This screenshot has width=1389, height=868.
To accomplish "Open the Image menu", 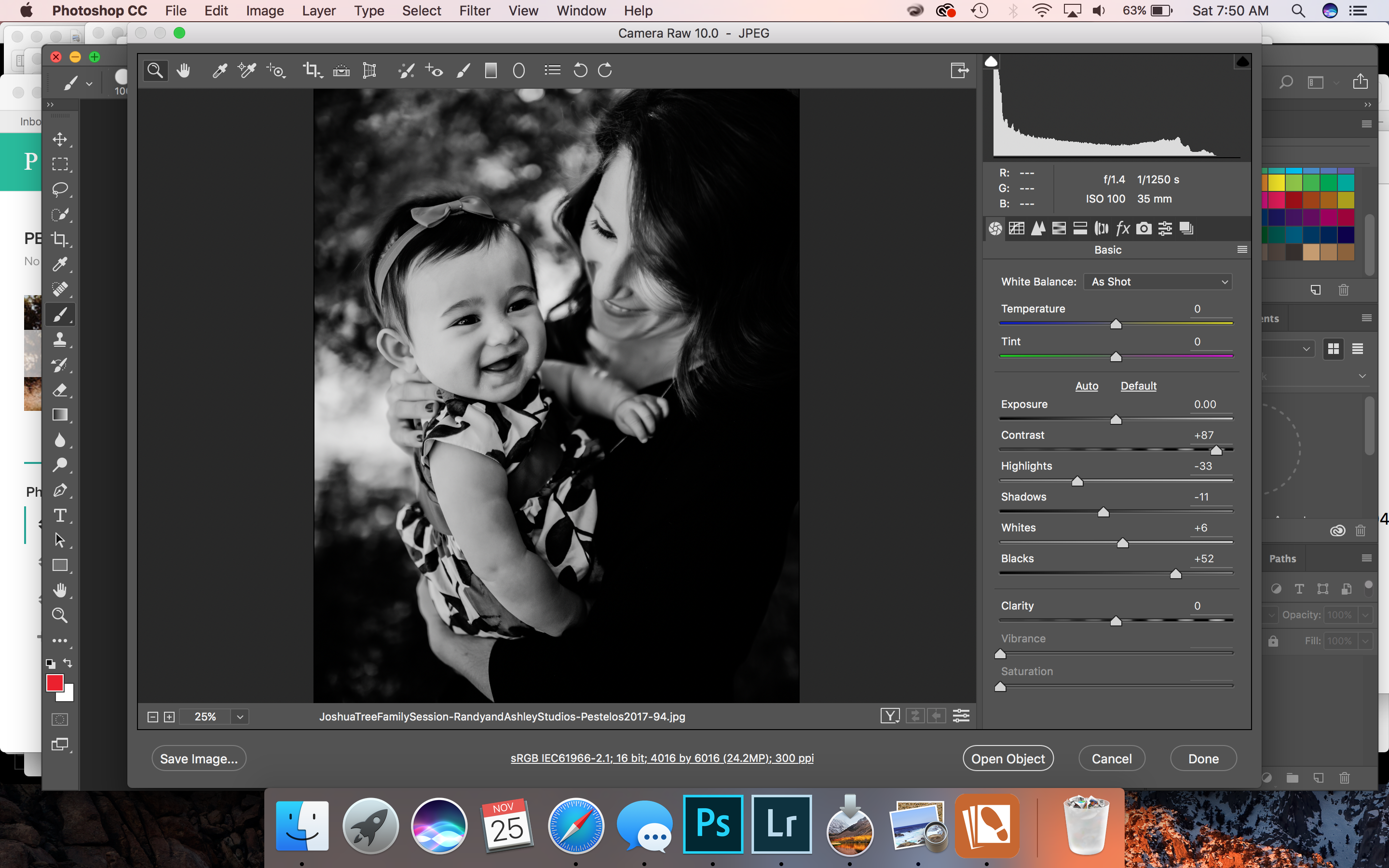I will coord(264,10).
